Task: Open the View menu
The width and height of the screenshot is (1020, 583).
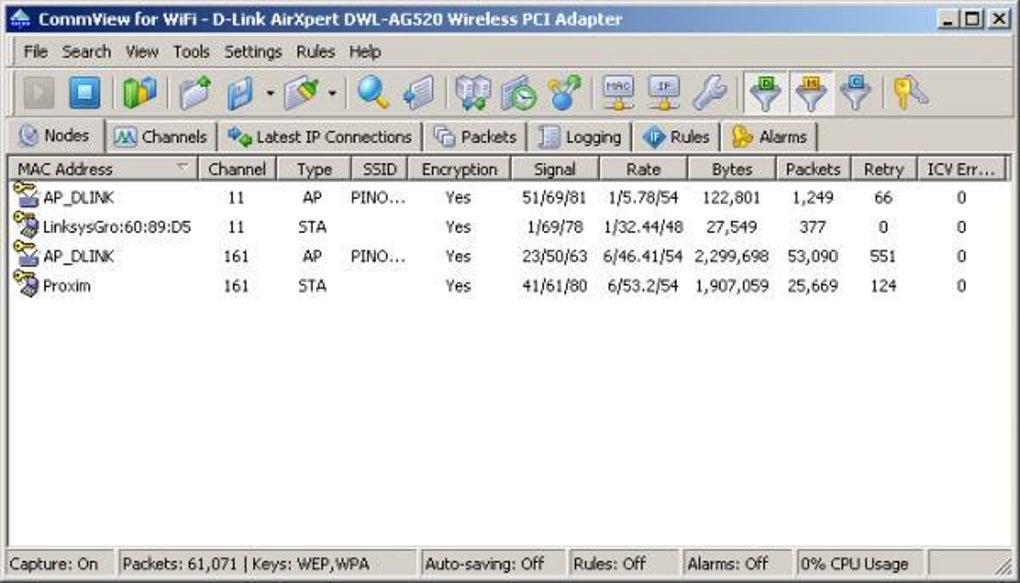Action: tap(142, 51)
